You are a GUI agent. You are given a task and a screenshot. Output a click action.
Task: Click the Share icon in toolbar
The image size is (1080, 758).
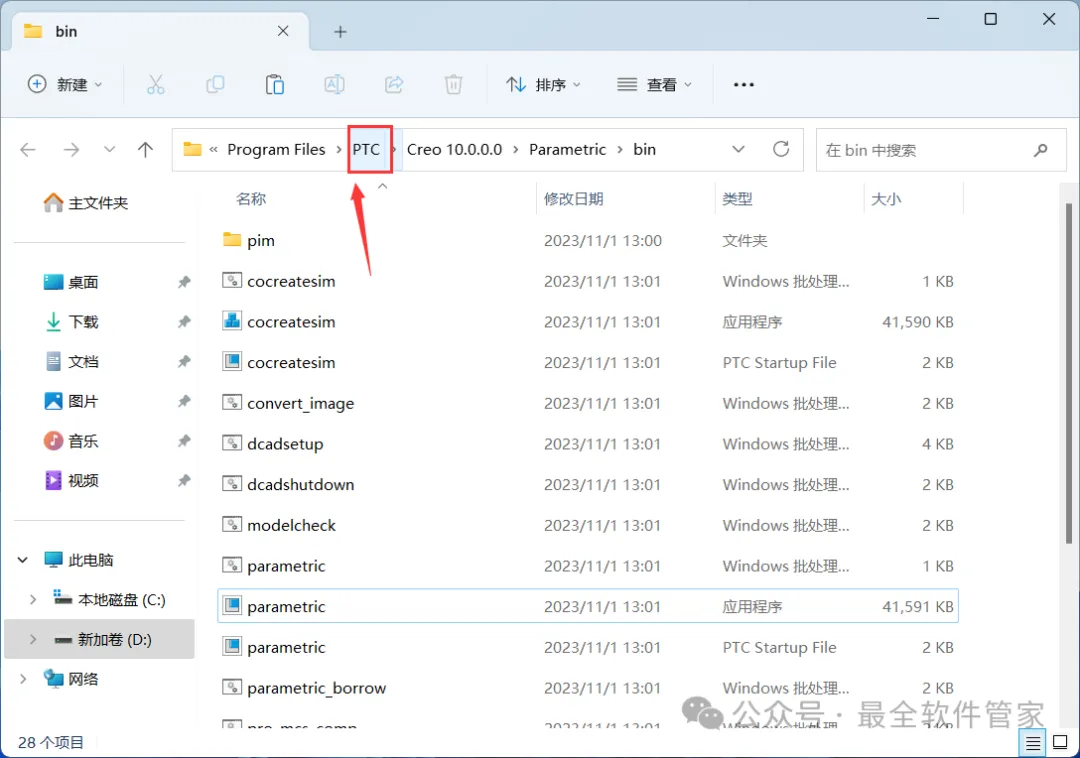point(394,85)
